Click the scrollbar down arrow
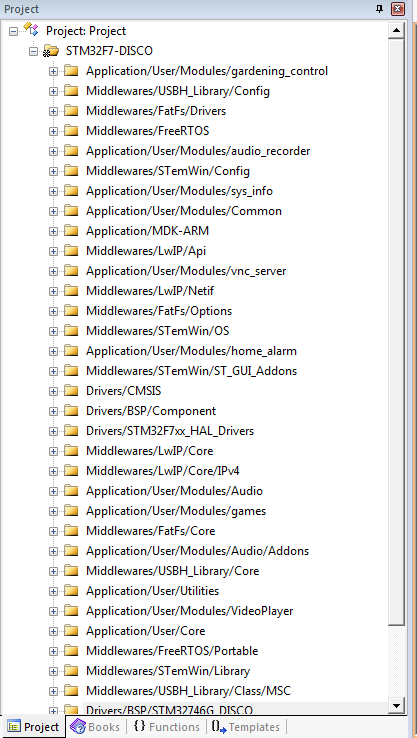Screen dimensions: 417x738 coord(396,706)
